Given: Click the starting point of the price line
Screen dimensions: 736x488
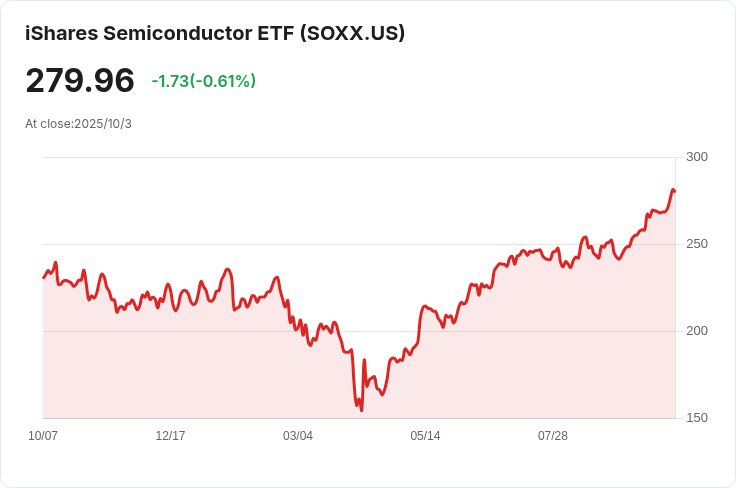Looking at the screenshot, I should (44, 278).
